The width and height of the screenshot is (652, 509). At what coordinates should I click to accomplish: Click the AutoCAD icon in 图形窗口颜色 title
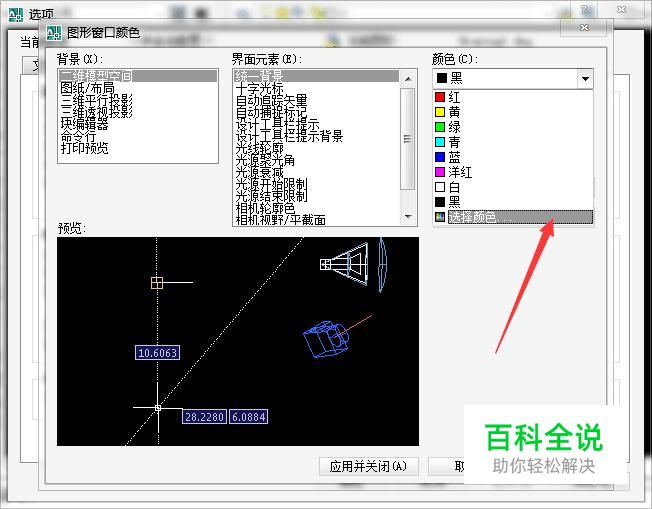coord(54,33)
